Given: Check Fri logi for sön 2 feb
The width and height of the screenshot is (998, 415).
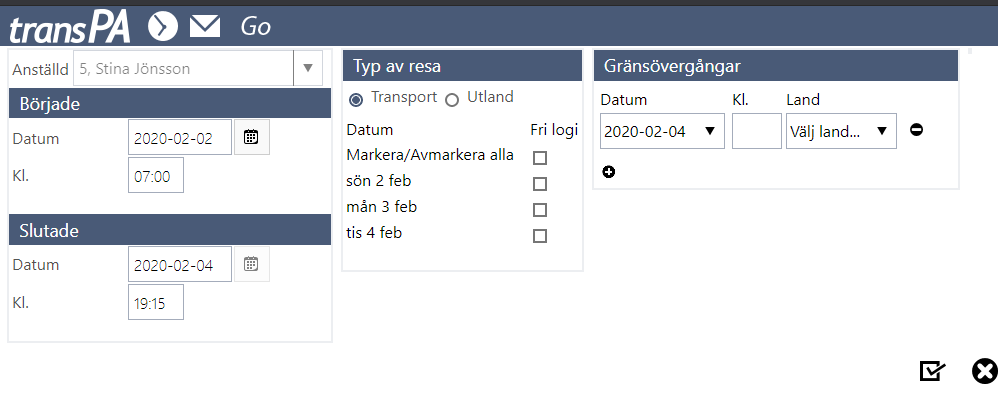Looking at the screenshot, I should pos(540,184).
